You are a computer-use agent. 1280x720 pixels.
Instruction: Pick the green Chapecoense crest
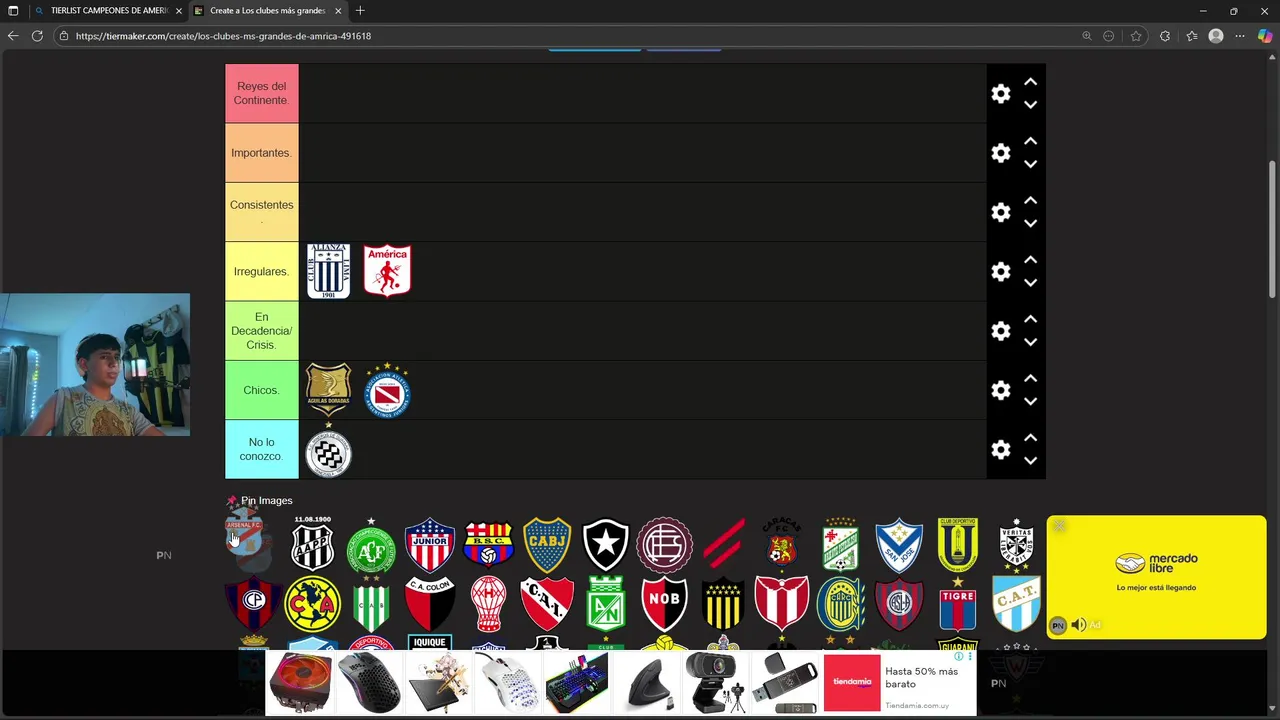(x=371, y=545)
